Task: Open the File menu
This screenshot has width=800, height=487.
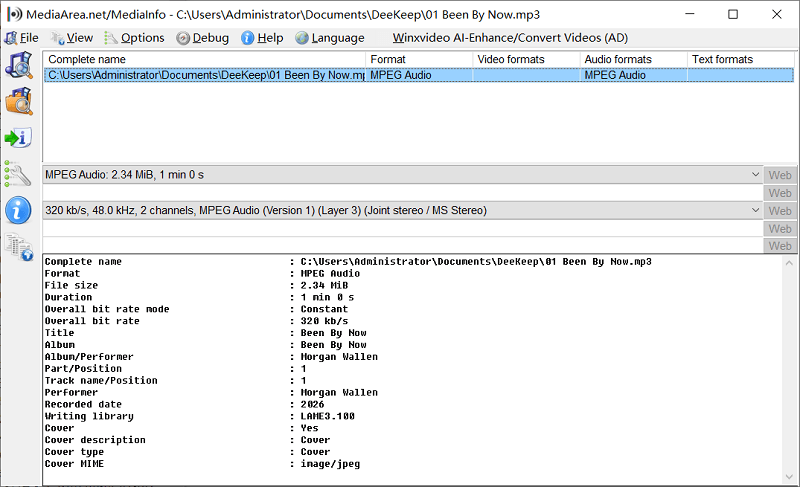Action: click(x=21, y=38)
